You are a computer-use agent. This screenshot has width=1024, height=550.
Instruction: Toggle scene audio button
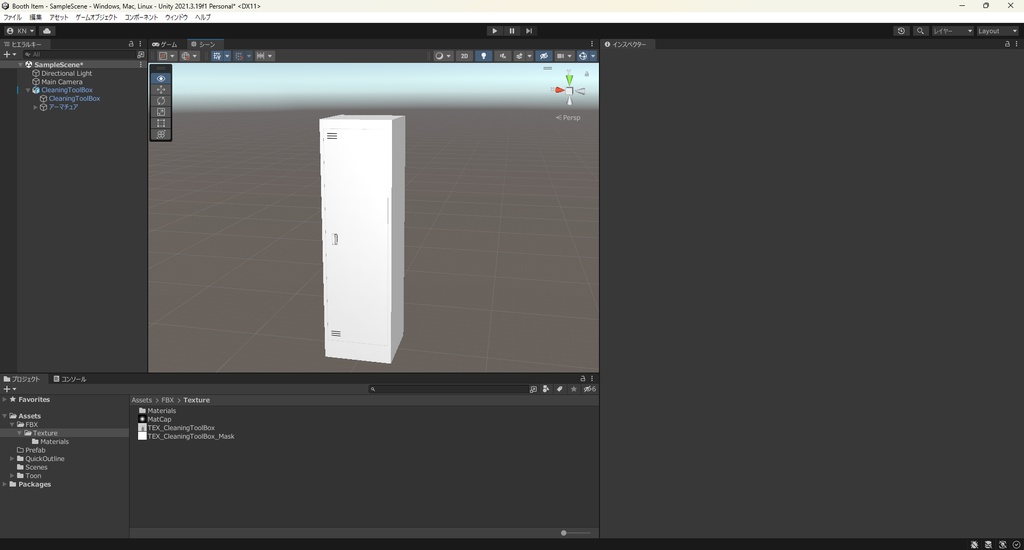tap(502, 56)
